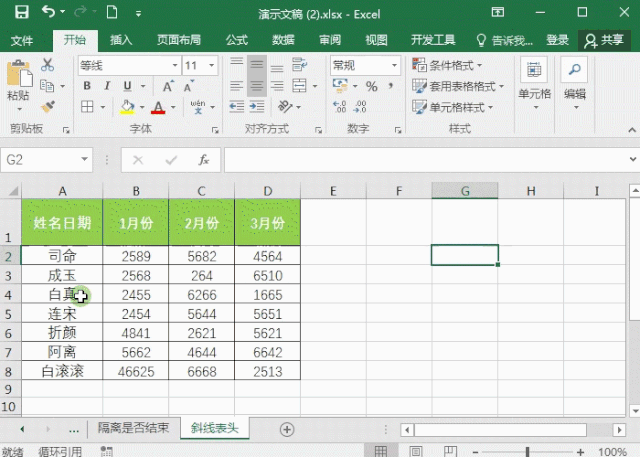Decrease indent

coord(237,107)
